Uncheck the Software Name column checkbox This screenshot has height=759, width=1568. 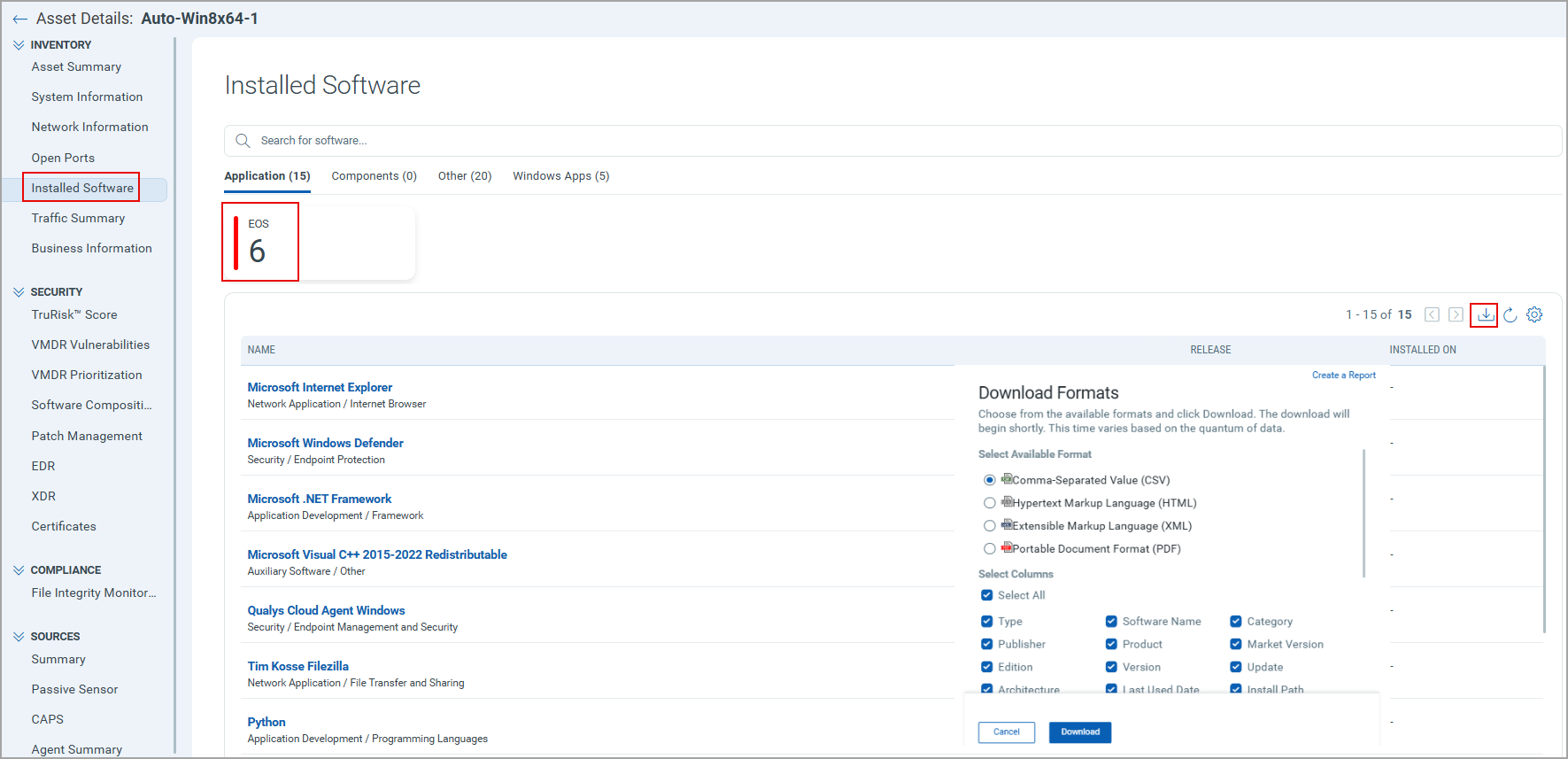pos(1111,622)
